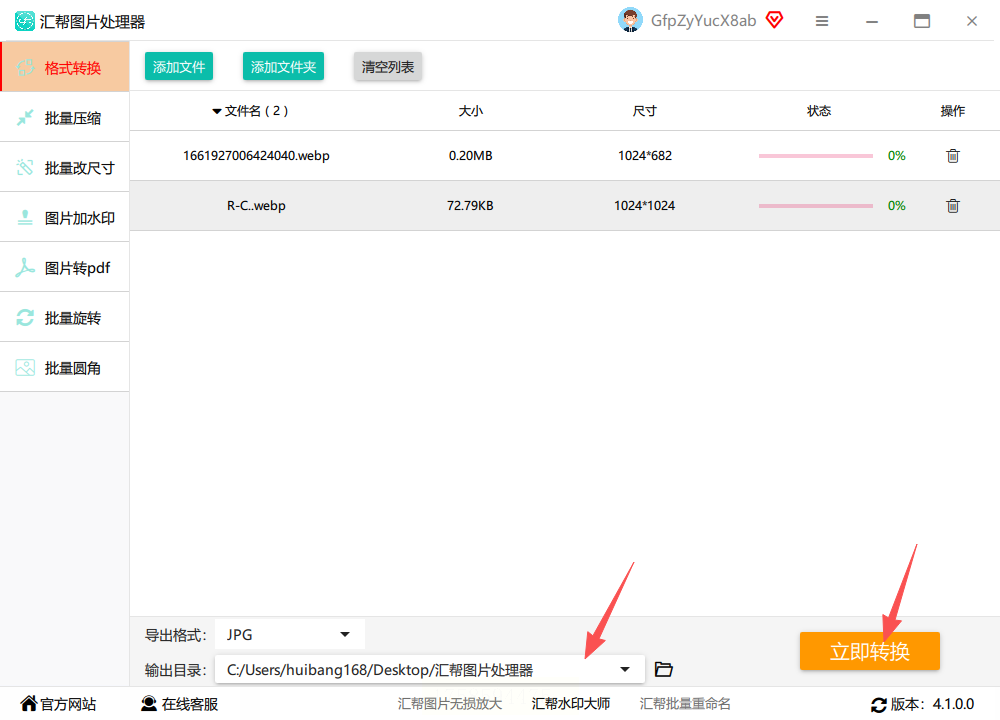Click the user avatar icon
This screenshot has height=720, width=1000.
(630, 20)
